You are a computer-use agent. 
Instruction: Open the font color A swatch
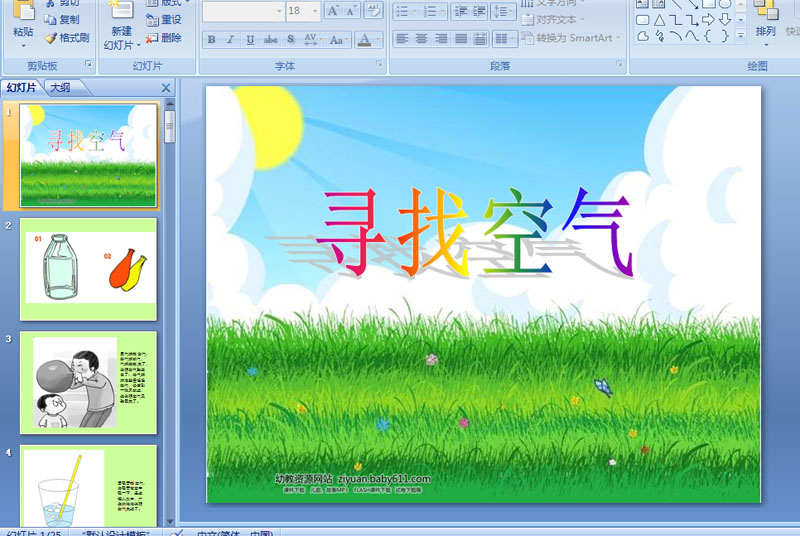coord(364,40)
